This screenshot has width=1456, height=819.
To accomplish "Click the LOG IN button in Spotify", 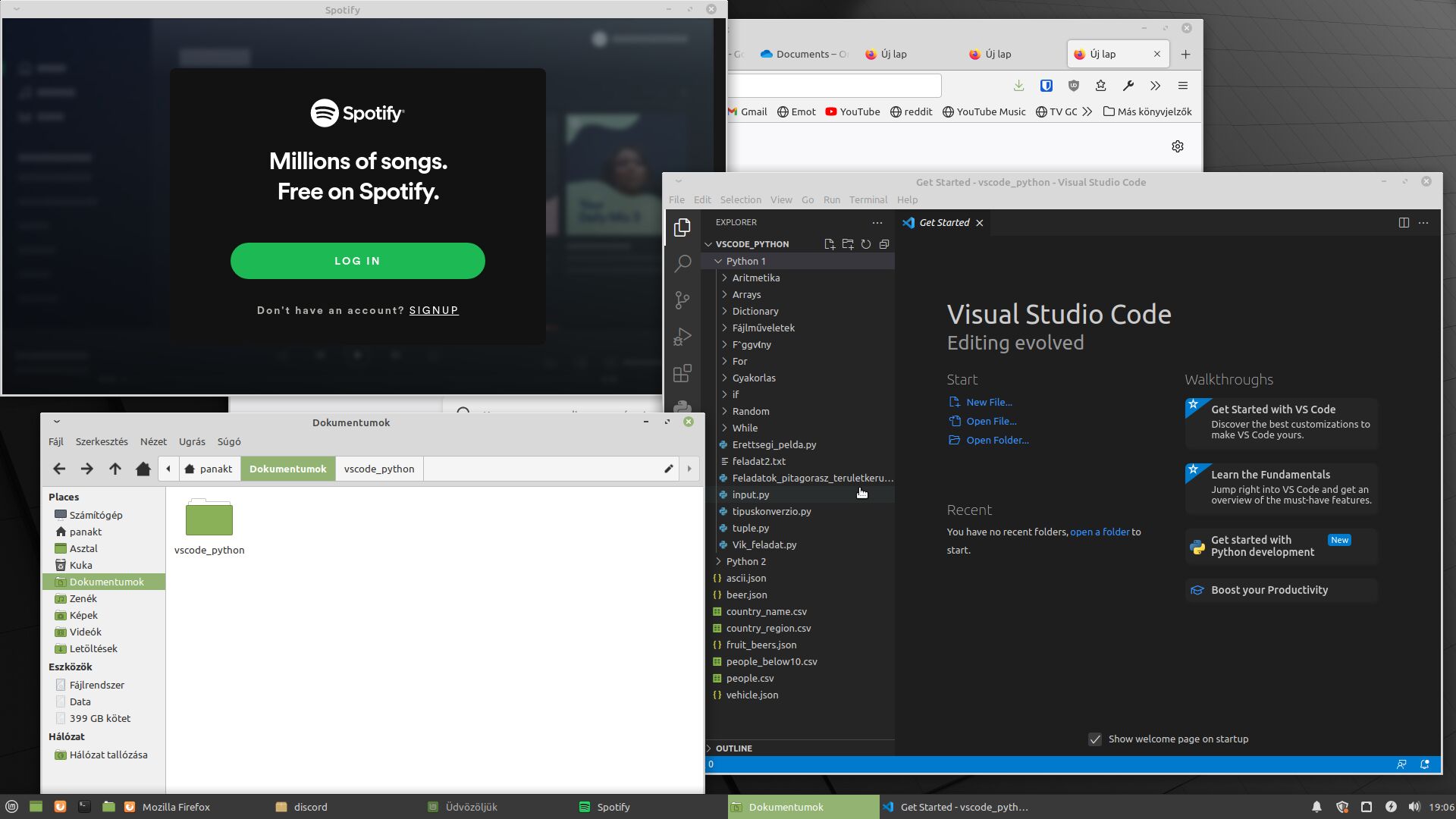I will [358, 261].
